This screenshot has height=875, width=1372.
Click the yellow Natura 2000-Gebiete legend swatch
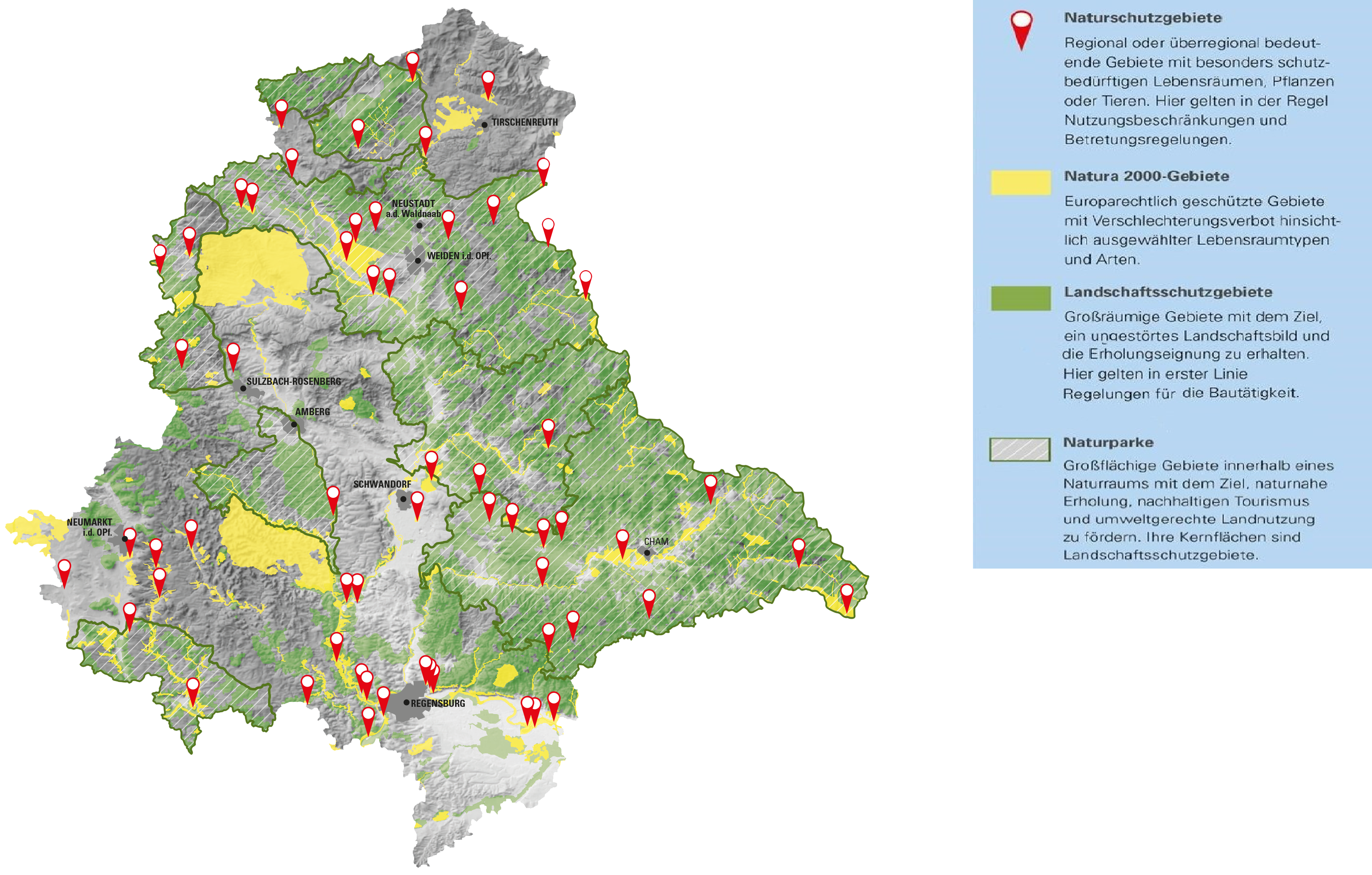coord(1021,183)
